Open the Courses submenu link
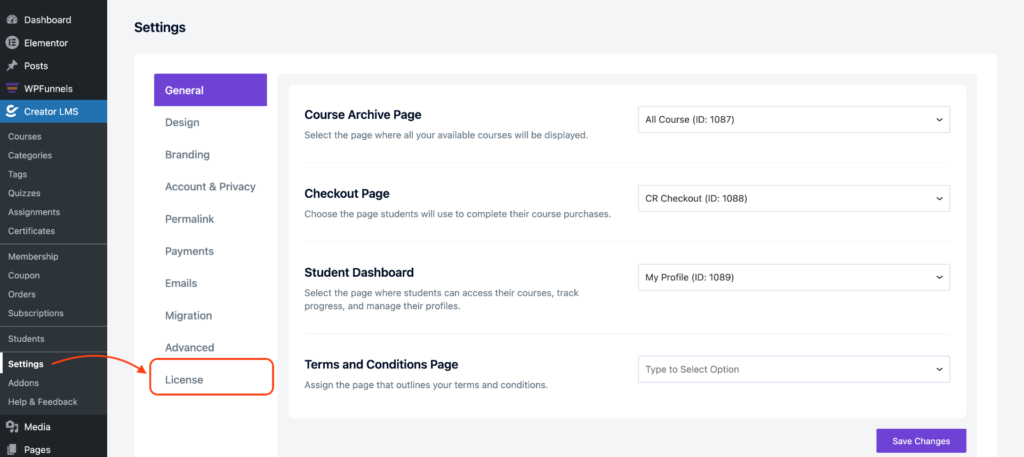Image resolution: width=1024 pixels, height=457 pixels. [24, 136]
